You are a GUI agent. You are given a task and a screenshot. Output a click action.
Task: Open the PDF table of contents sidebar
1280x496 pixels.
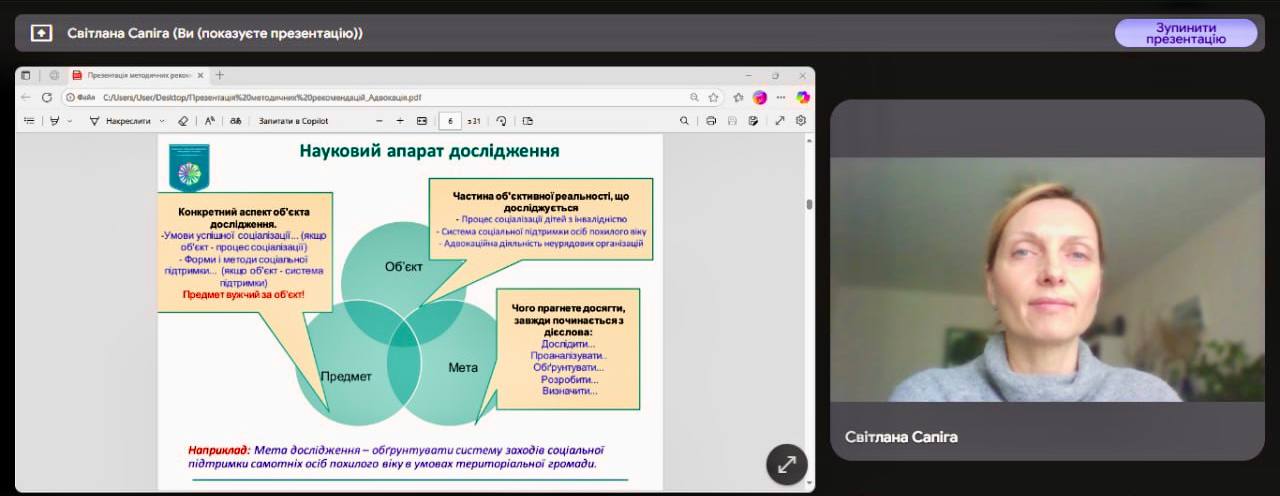coord(29,121)
